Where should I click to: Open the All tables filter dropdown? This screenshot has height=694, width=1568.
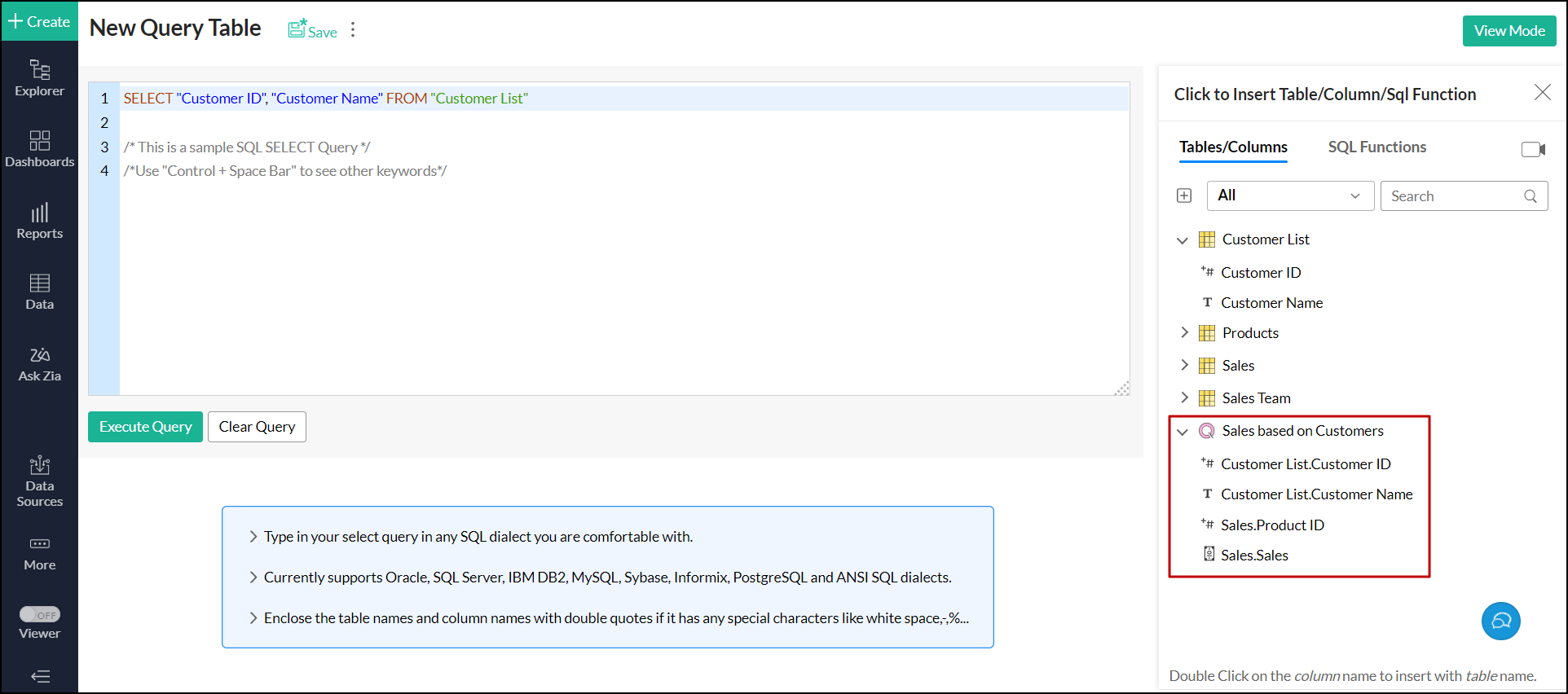1290,195
